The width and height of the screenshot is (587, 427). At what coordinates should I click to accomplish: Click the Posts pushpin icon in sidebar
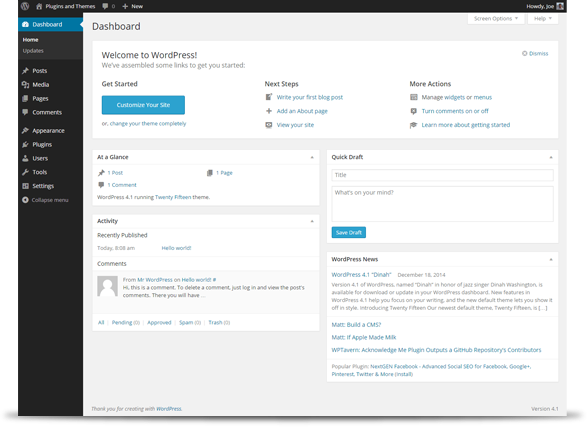[25, 71]
